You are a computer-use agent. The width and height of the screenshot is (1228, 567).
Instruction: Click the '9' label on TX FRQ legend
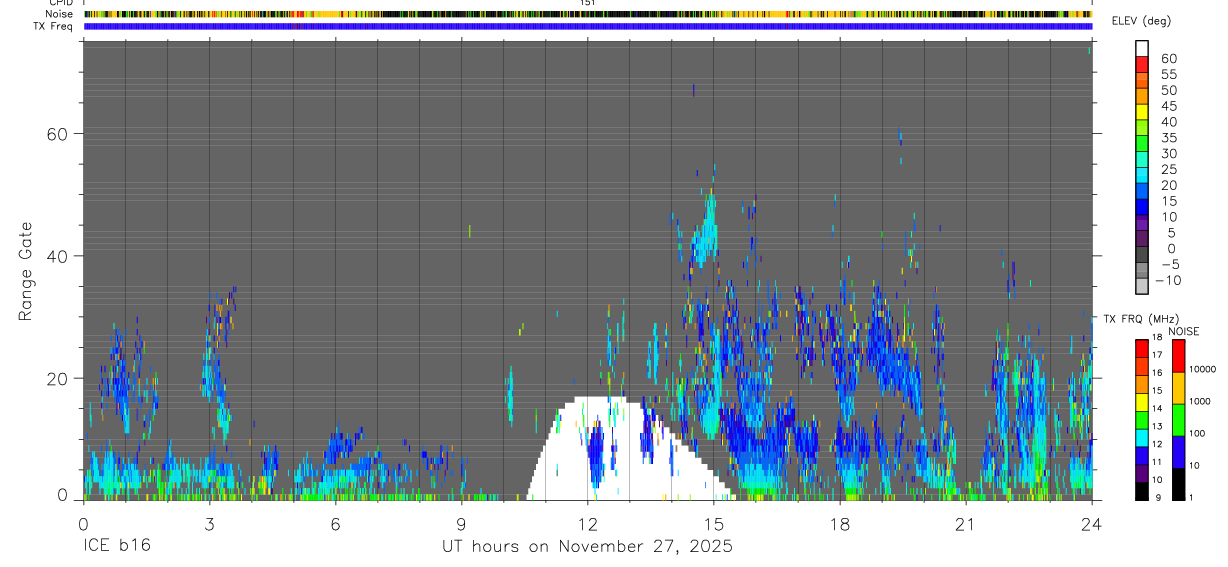(x=1156, y=498)
